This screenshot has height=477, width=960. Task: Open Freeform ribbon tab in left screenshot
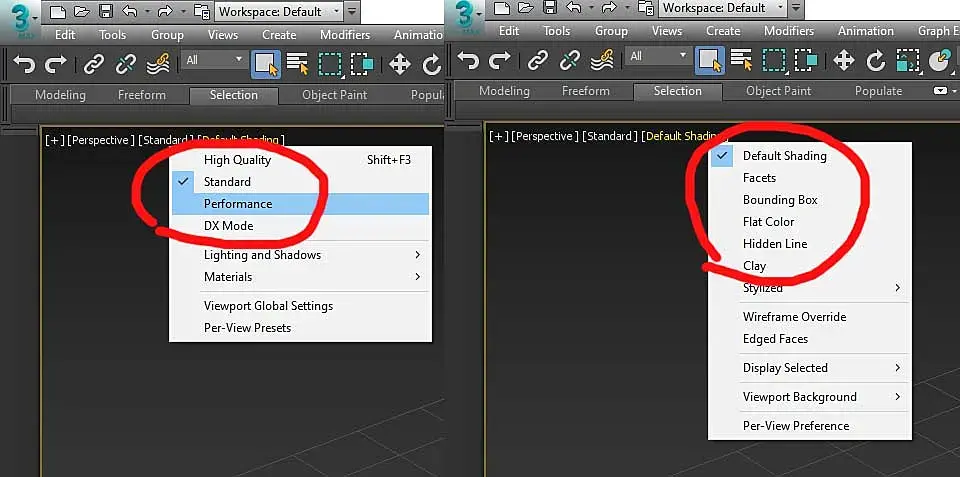[141, 95]
